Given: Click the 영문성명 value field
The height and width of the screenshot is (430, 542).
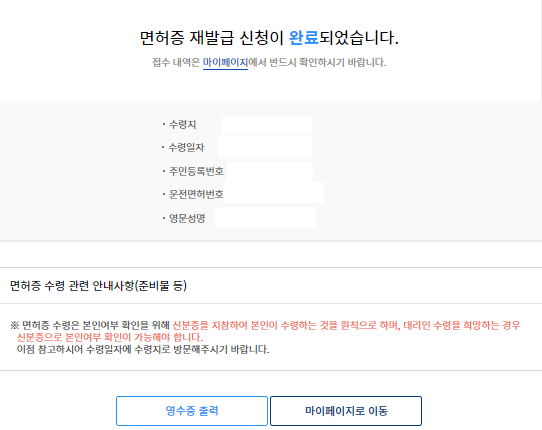Looking at the screenshot, I should (265, 217).
